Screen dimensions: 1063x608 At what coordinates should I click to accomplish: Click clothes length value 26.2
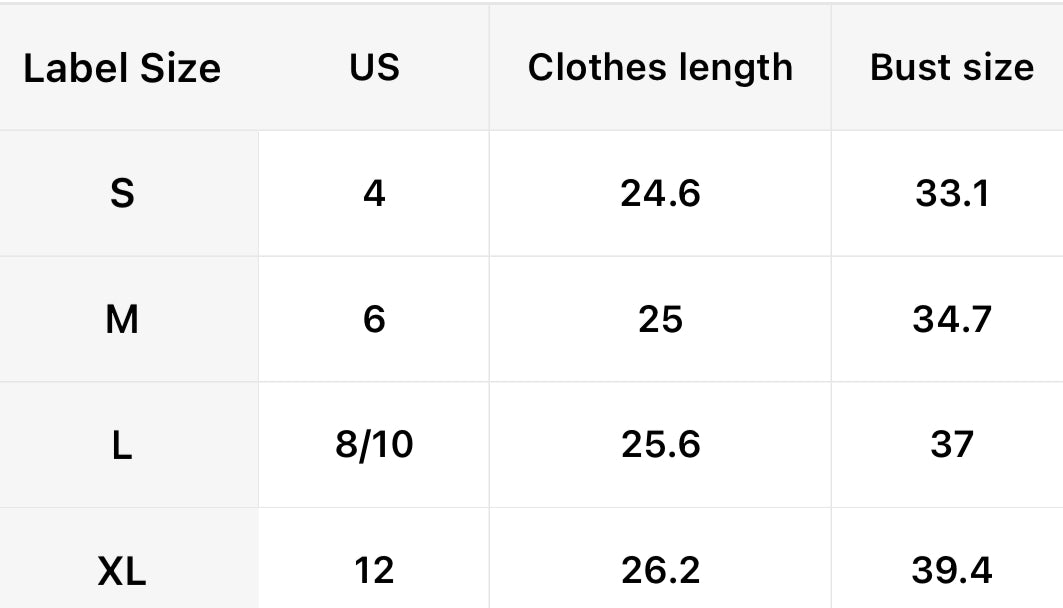pyautogui.click(x=660, y=571)
